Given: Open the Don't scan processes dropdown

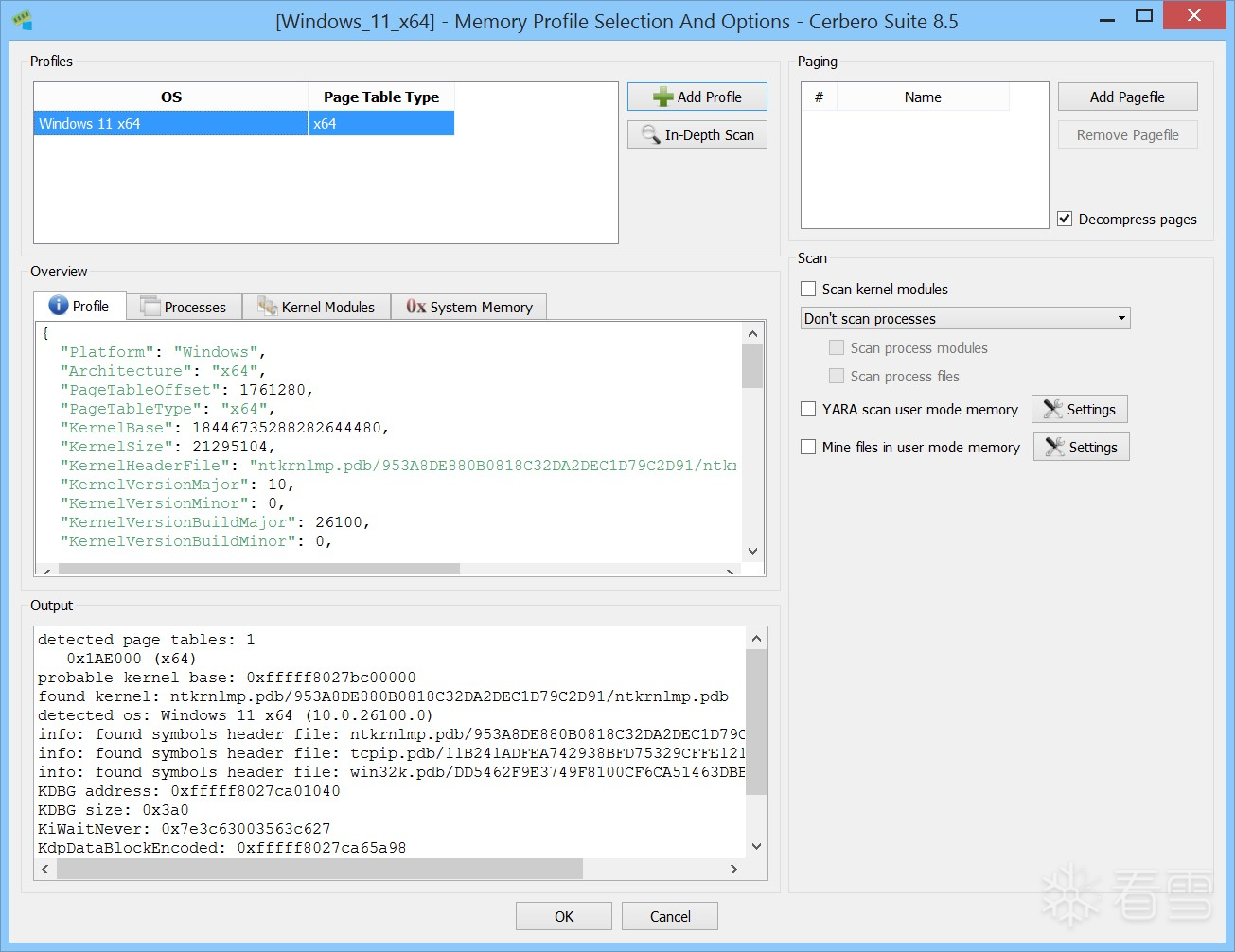Looking at the screenshot, I should point(965,318).
